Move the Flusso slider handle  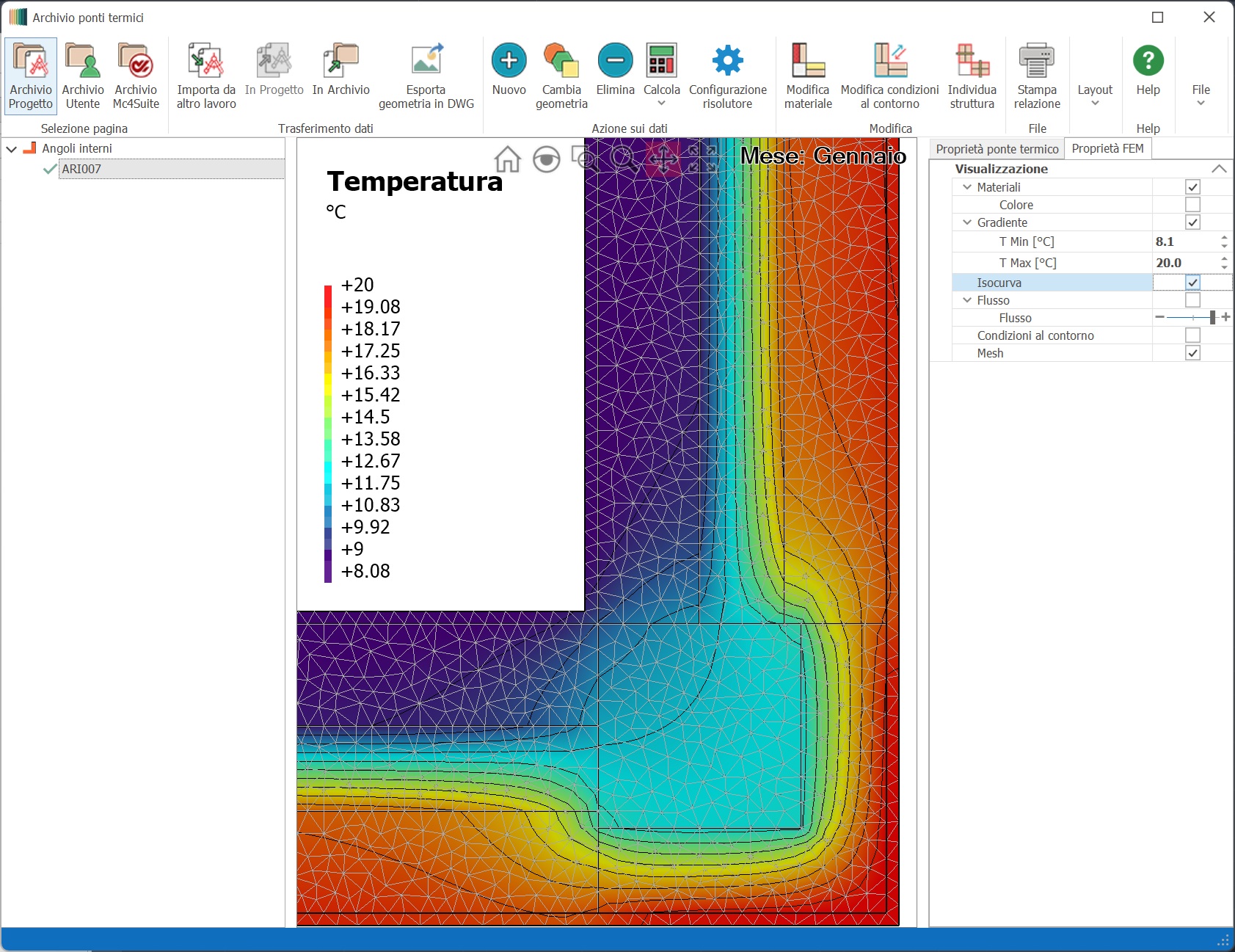pyautogui.click(x=1212, y=317)
